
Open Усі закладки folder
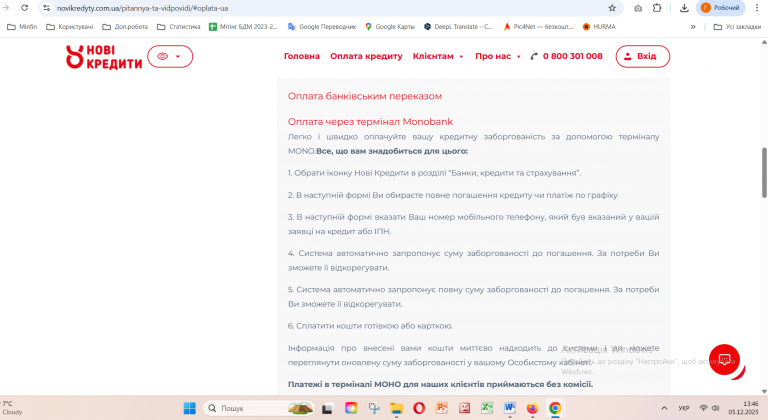click(737, 27)
